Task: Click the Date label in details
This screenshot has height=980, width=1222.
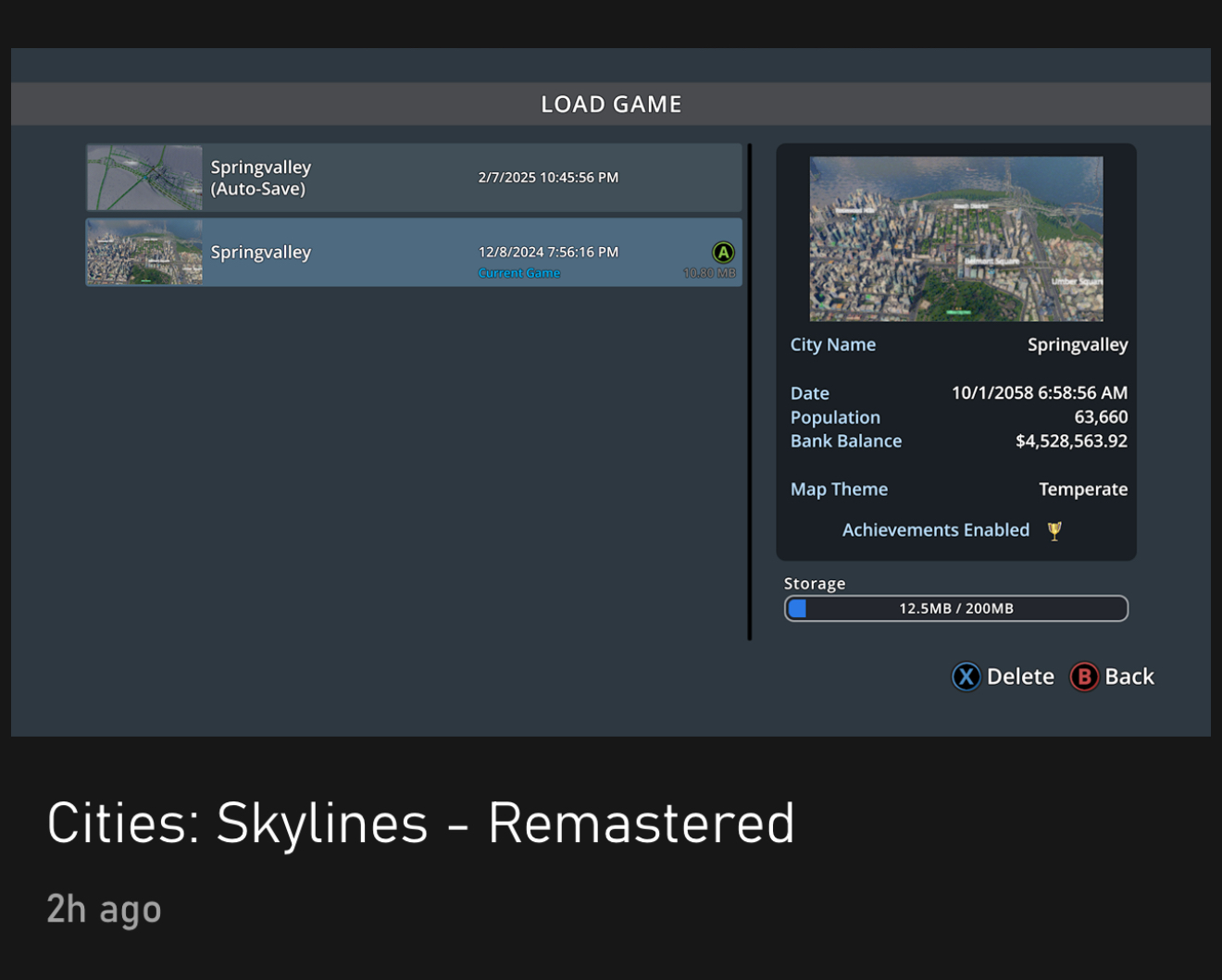Action: click(810, 393)
